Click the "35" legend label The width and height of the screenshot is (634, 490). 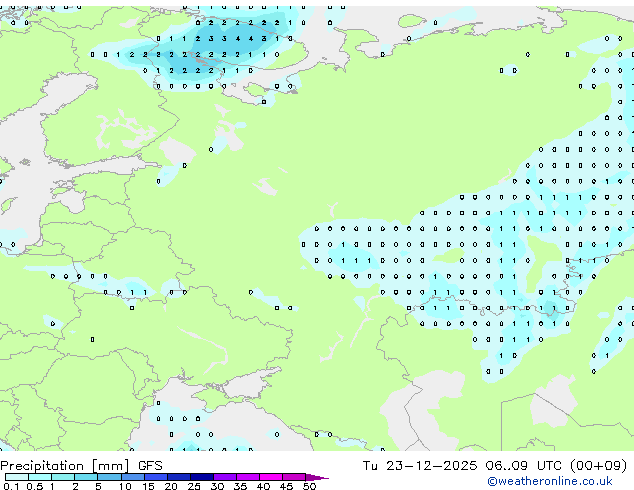coord(240,486)
